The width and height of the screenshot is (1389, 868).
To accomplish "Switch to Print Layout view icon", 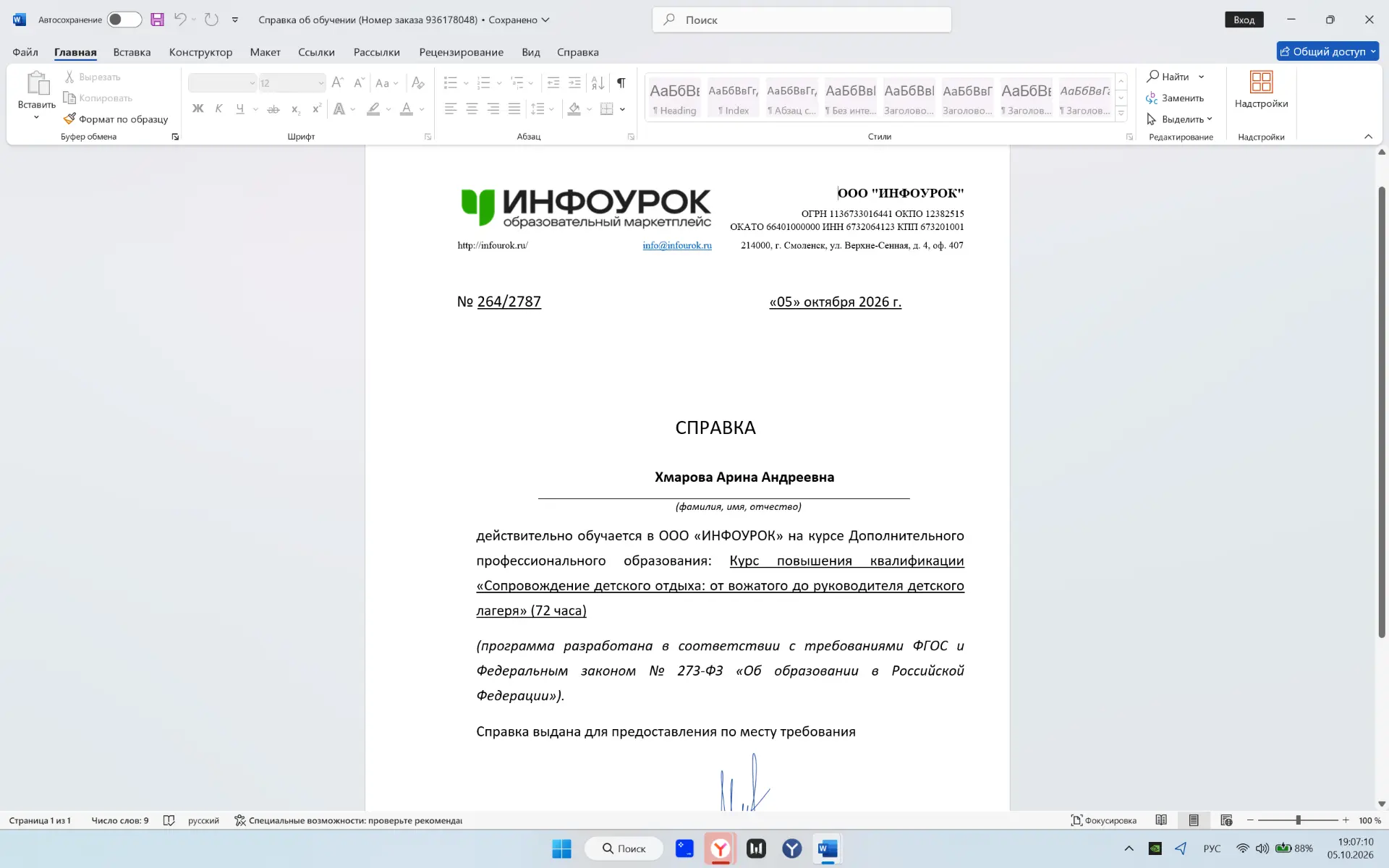I will coord(1194,820).
